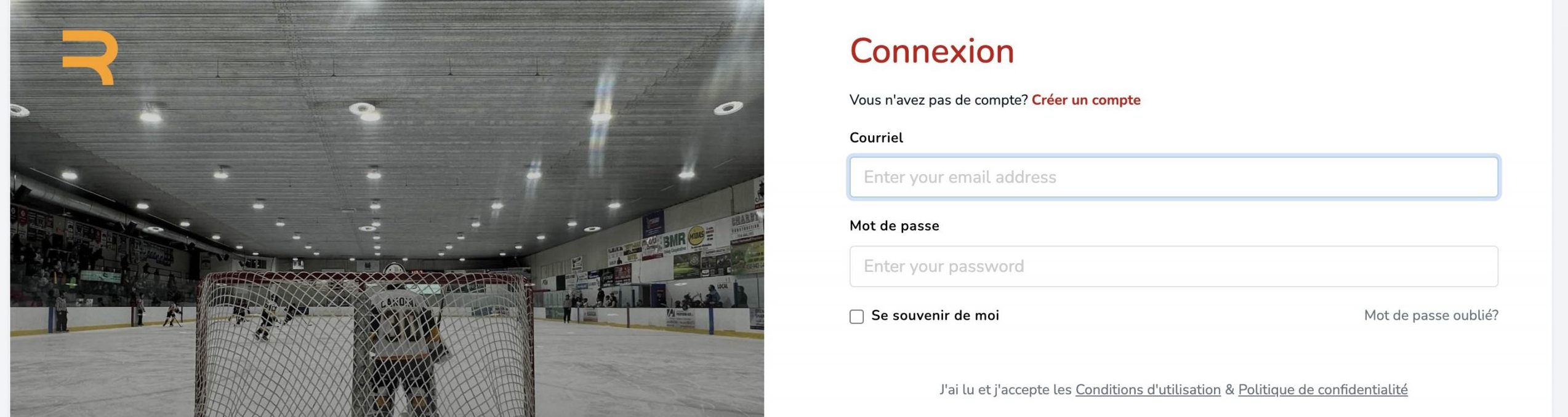Viewport: 1568px width, 417px height.
Task: Click the "Mot de passe" label above the password field
Action: coord(894,226)
